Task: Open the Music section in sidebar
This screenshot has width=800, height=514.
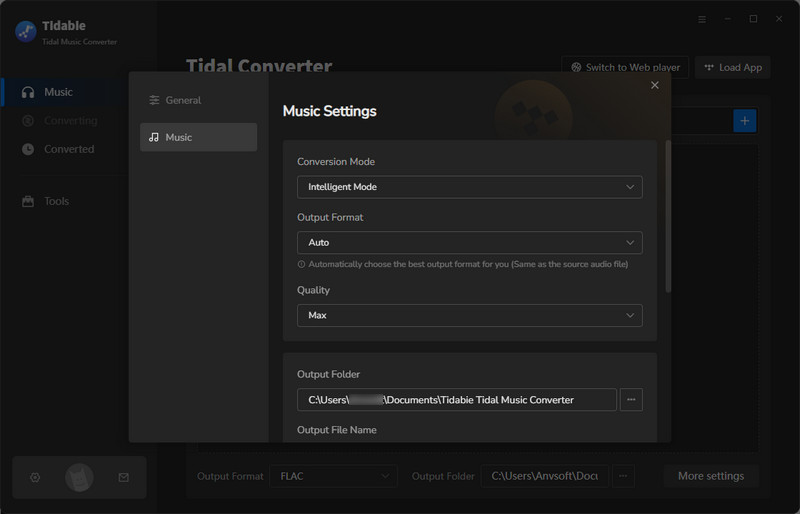Action: pos(64,92)
